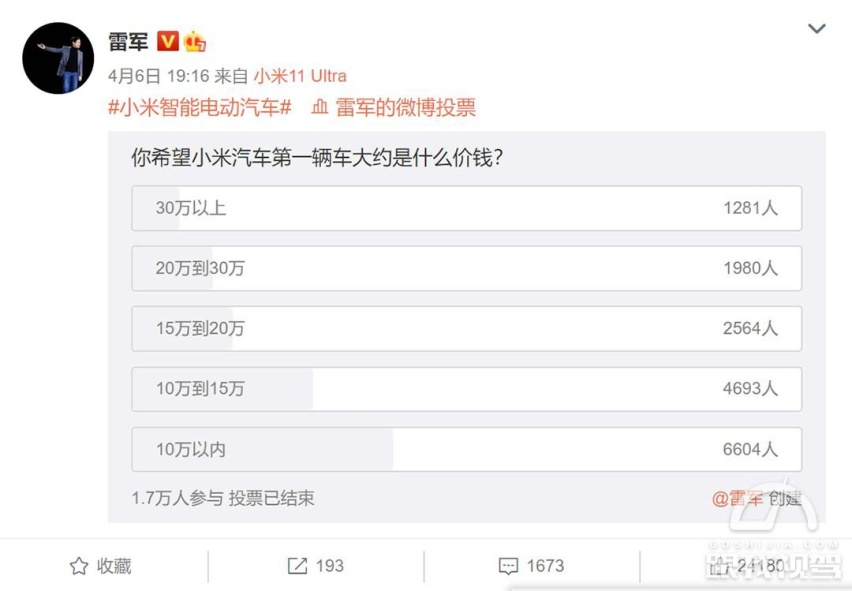Click the orange V verified badge
Screen dimensions: 852x591
click(168, 41)
